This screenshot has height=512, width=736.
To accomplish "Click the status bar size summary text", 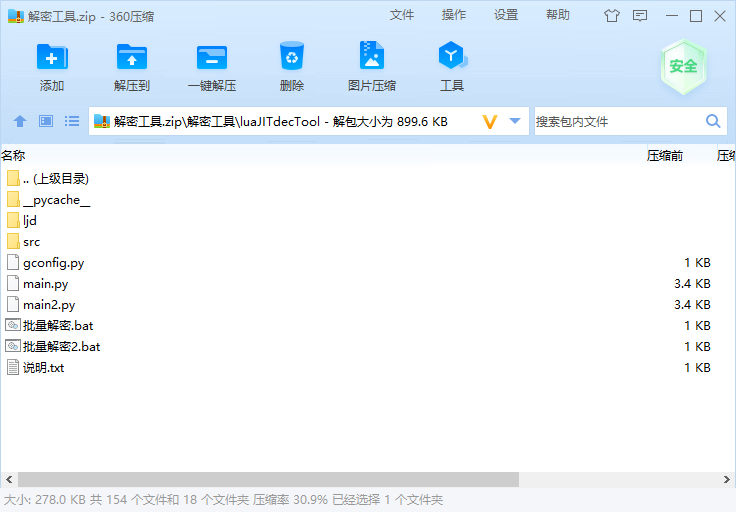I will [x=223, y=500].
